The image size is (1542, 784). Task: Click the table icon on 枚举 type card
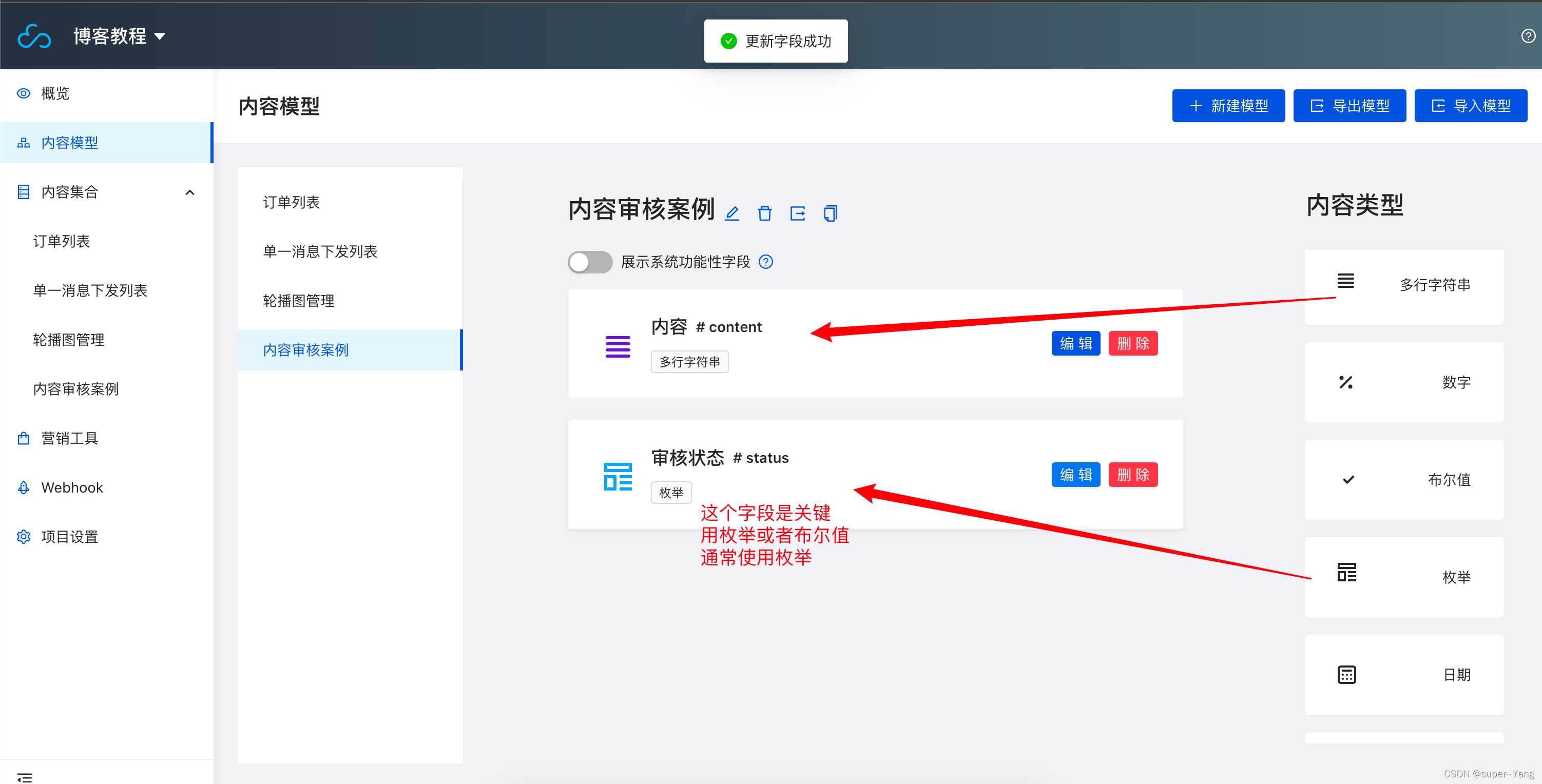click(x=1346, y=572)
